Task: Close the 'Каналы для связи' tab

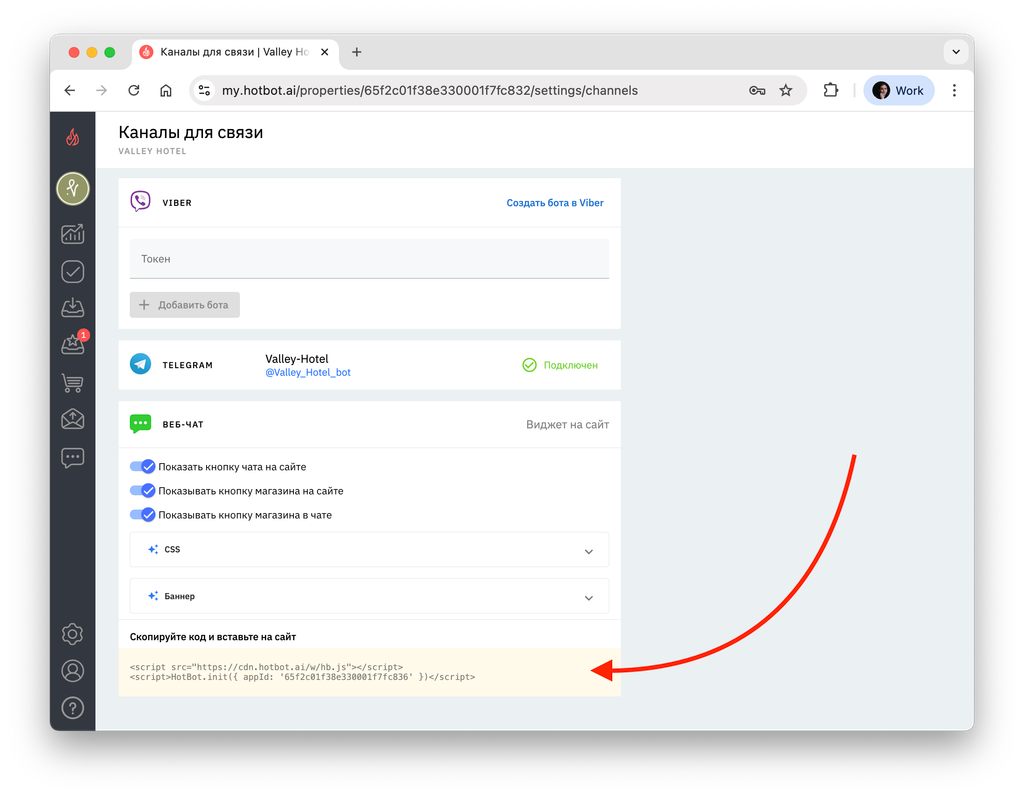Action: click(325, 52)
